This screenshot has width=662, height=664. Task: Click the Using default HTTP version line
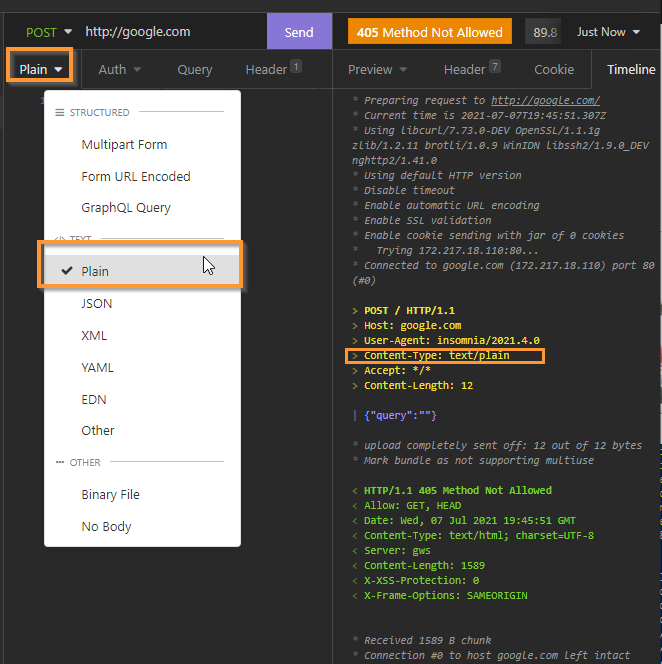(443, 175)
